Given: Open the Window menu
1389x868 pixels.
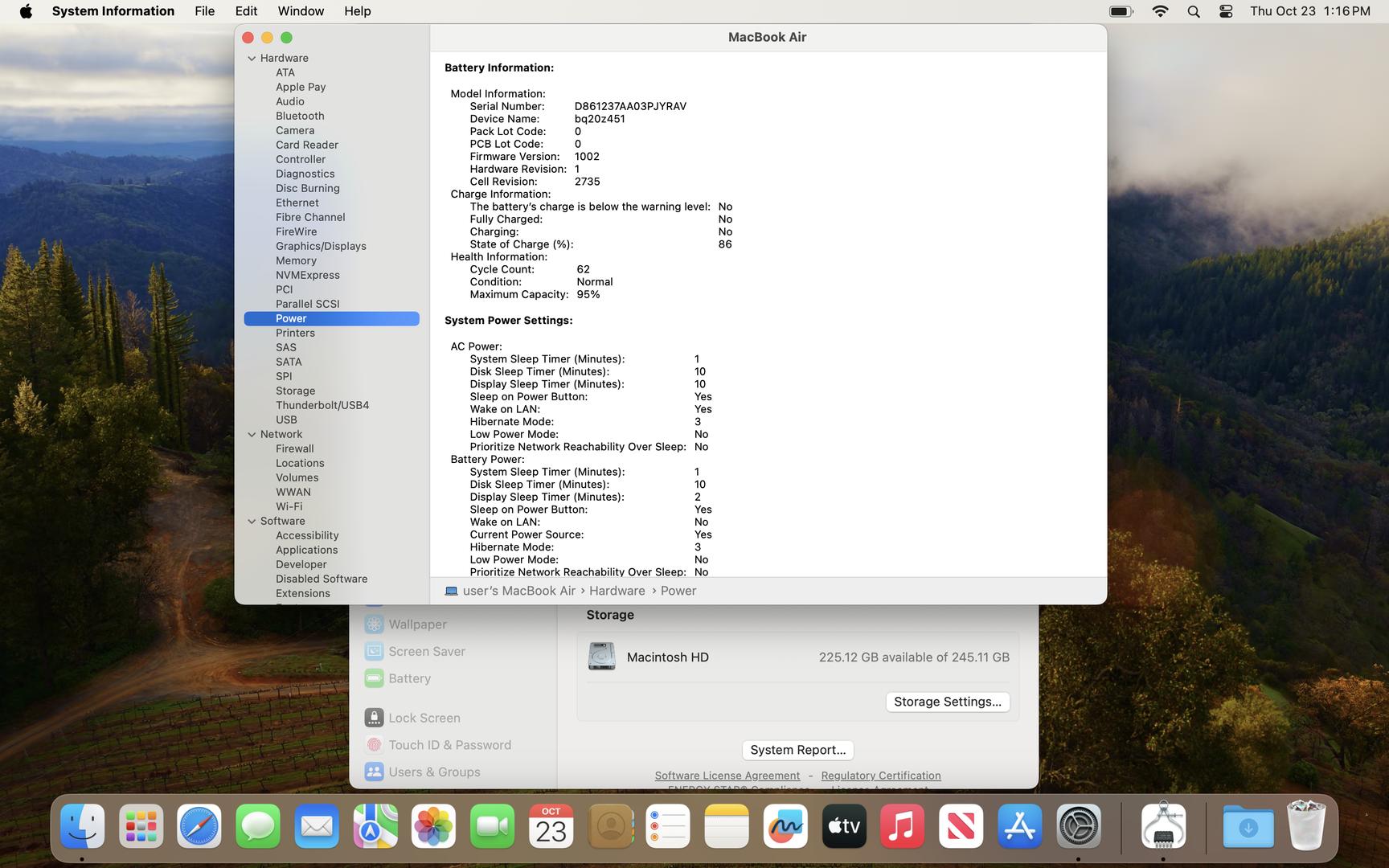Looking at the screenshot, I should 301,11.
